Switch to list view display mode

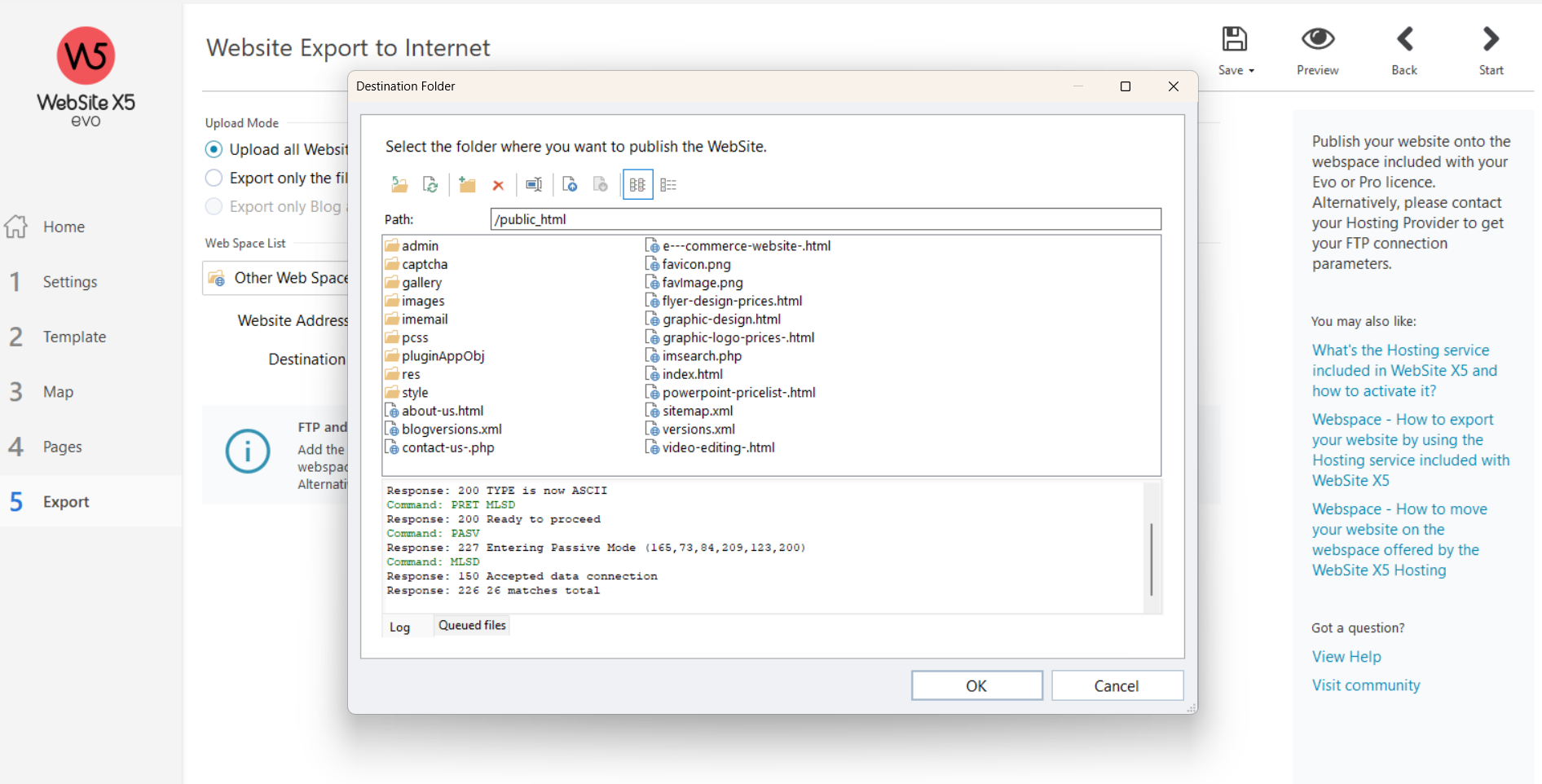[637, 185]
